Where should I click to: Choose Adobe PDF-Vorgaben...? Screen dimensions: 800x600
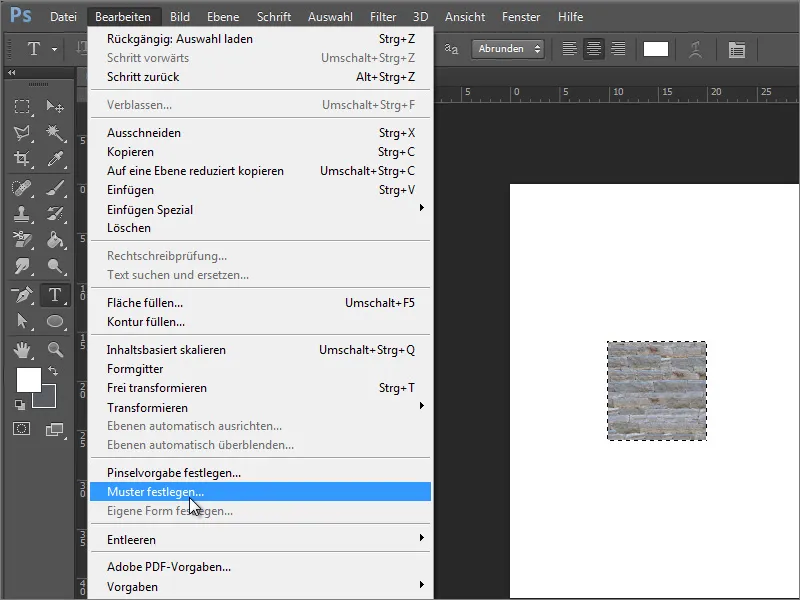[x=261, y=566]
